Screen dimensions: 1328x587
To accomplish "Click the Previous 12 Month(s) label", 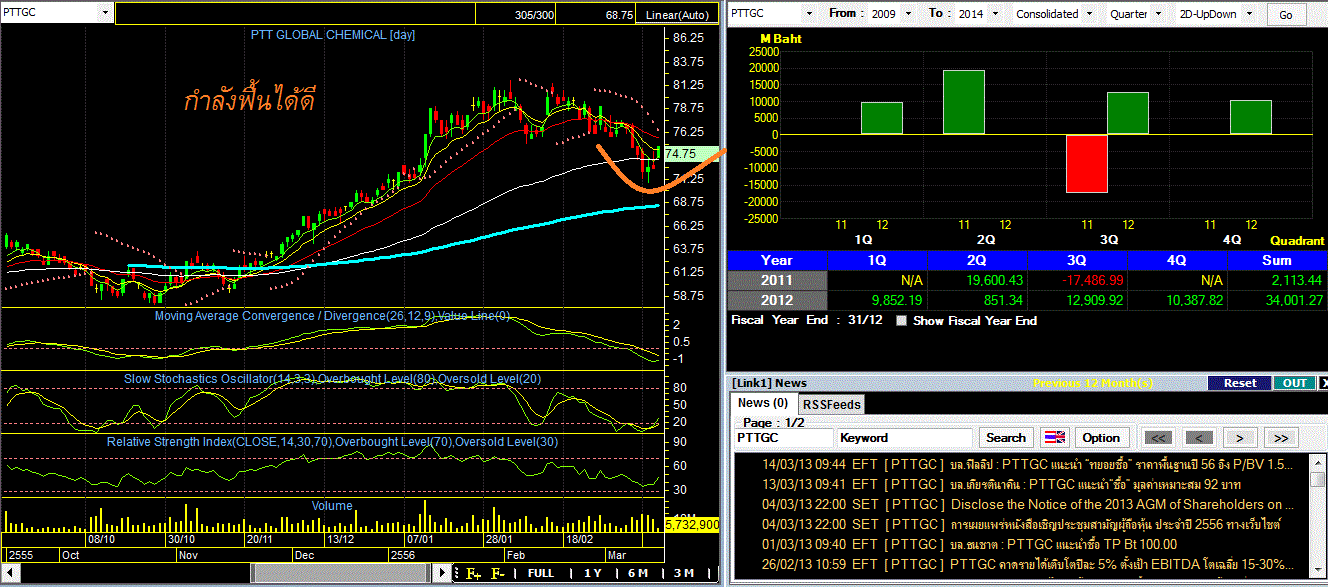I will pyautogui.click(x=1091, y=383).
